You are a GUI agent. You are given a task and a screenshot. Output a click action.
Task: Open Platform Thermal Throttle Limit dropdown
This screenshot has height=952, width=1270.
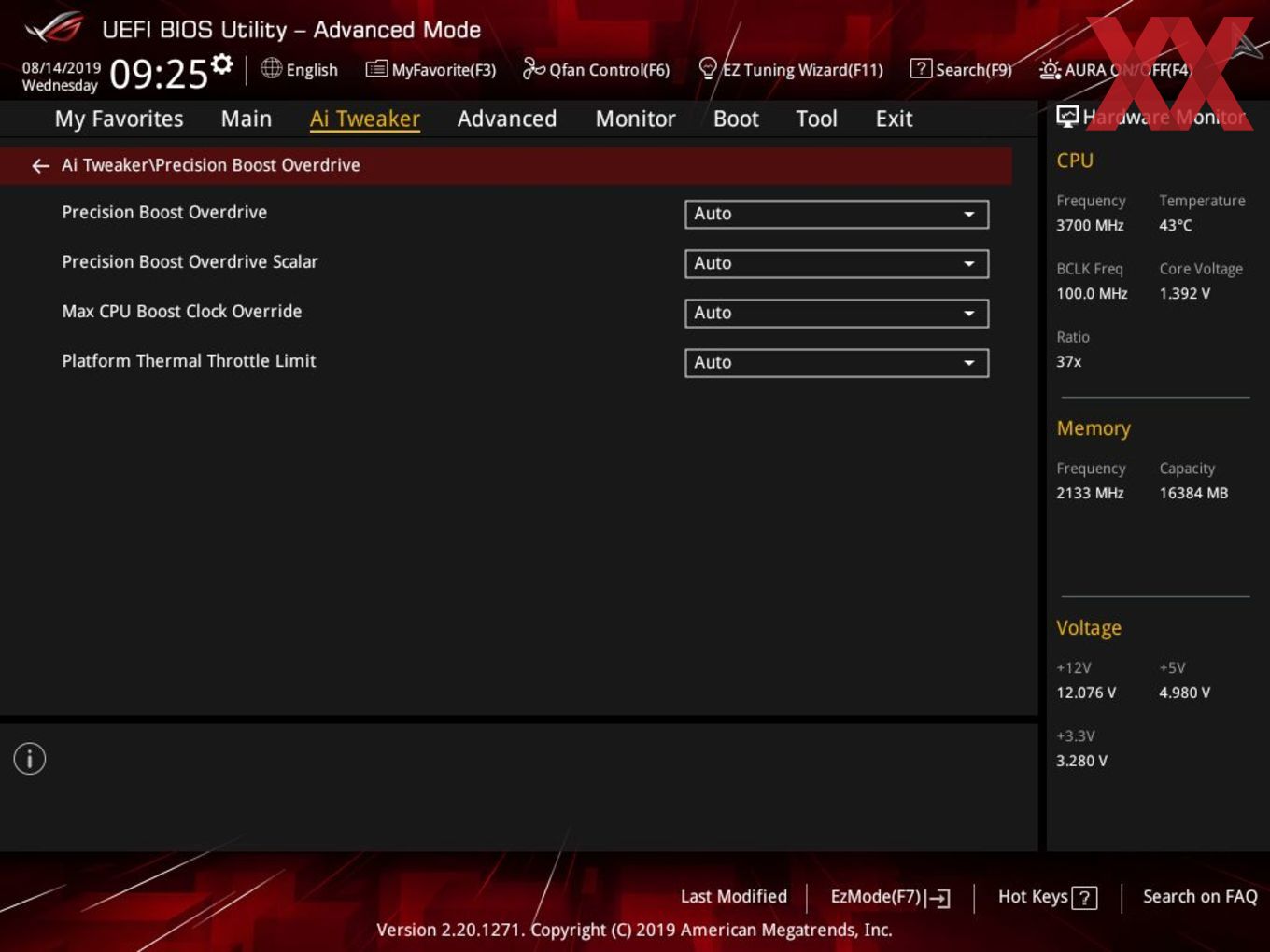[837, 362]
